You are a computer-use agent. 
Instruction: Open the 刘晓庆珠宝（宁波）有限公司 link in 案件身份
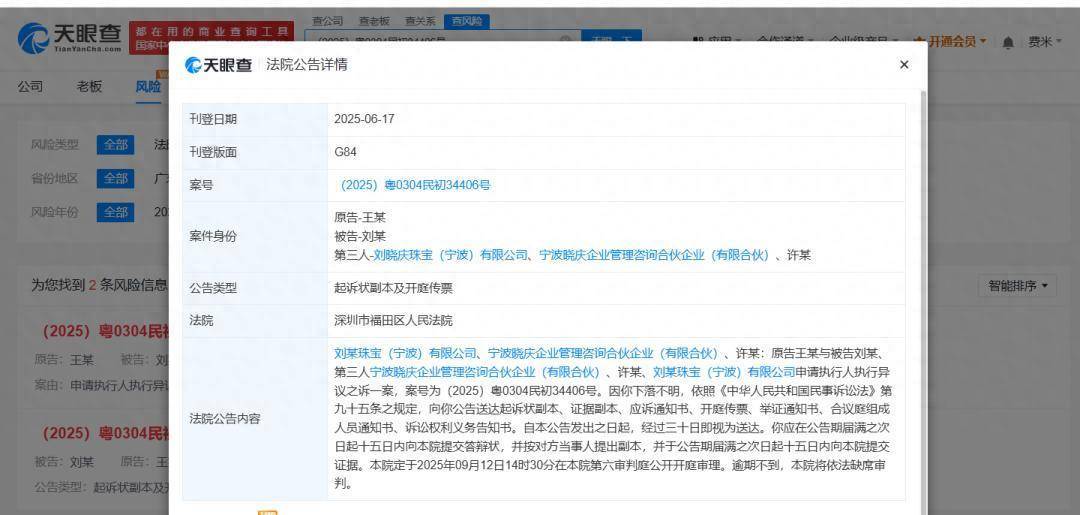(450, 255)
